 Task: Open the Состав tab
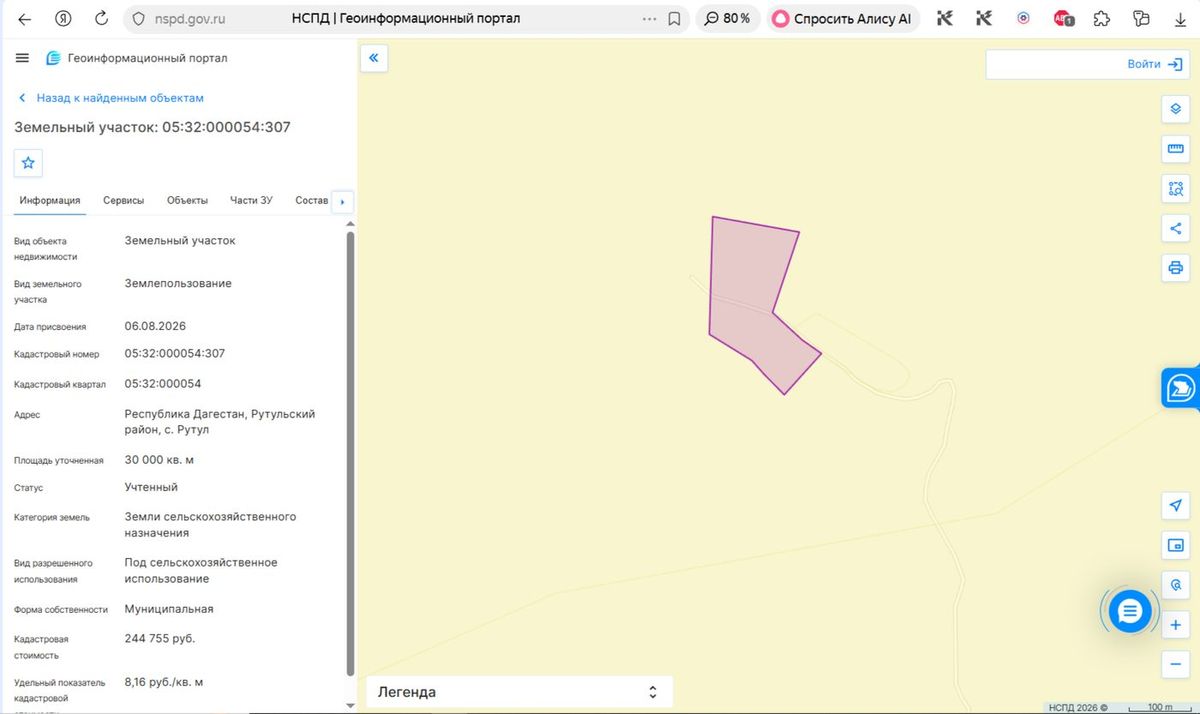[x=312, y=200]
